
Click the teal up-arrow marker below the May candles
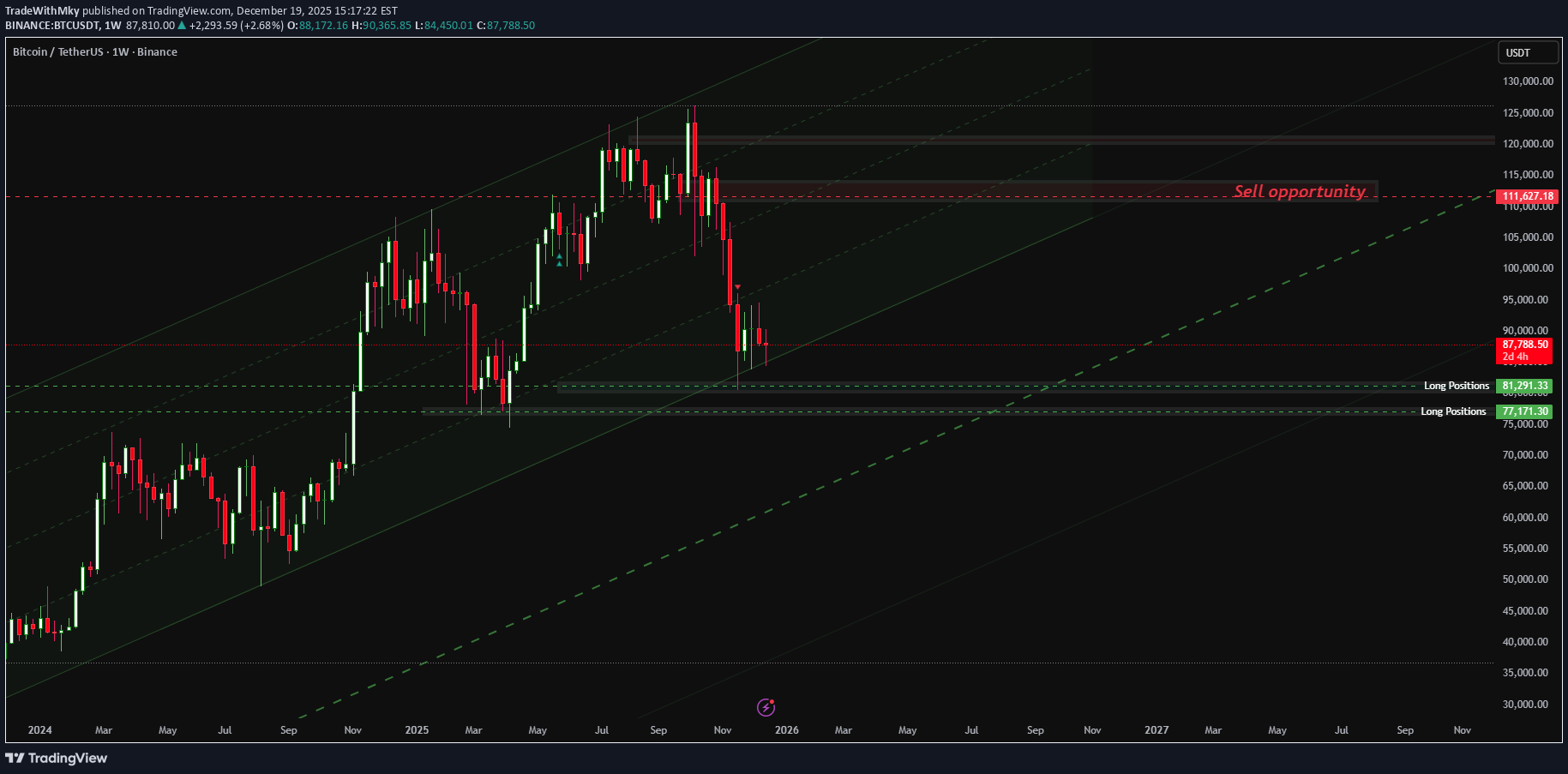pos(558,255)
